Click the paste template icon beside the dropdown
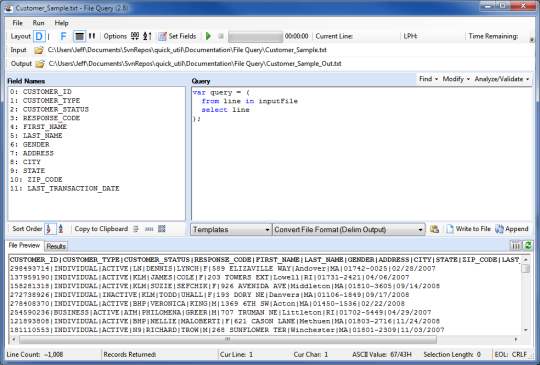Viewport: 540px width, 365px height. coord(434,229)
